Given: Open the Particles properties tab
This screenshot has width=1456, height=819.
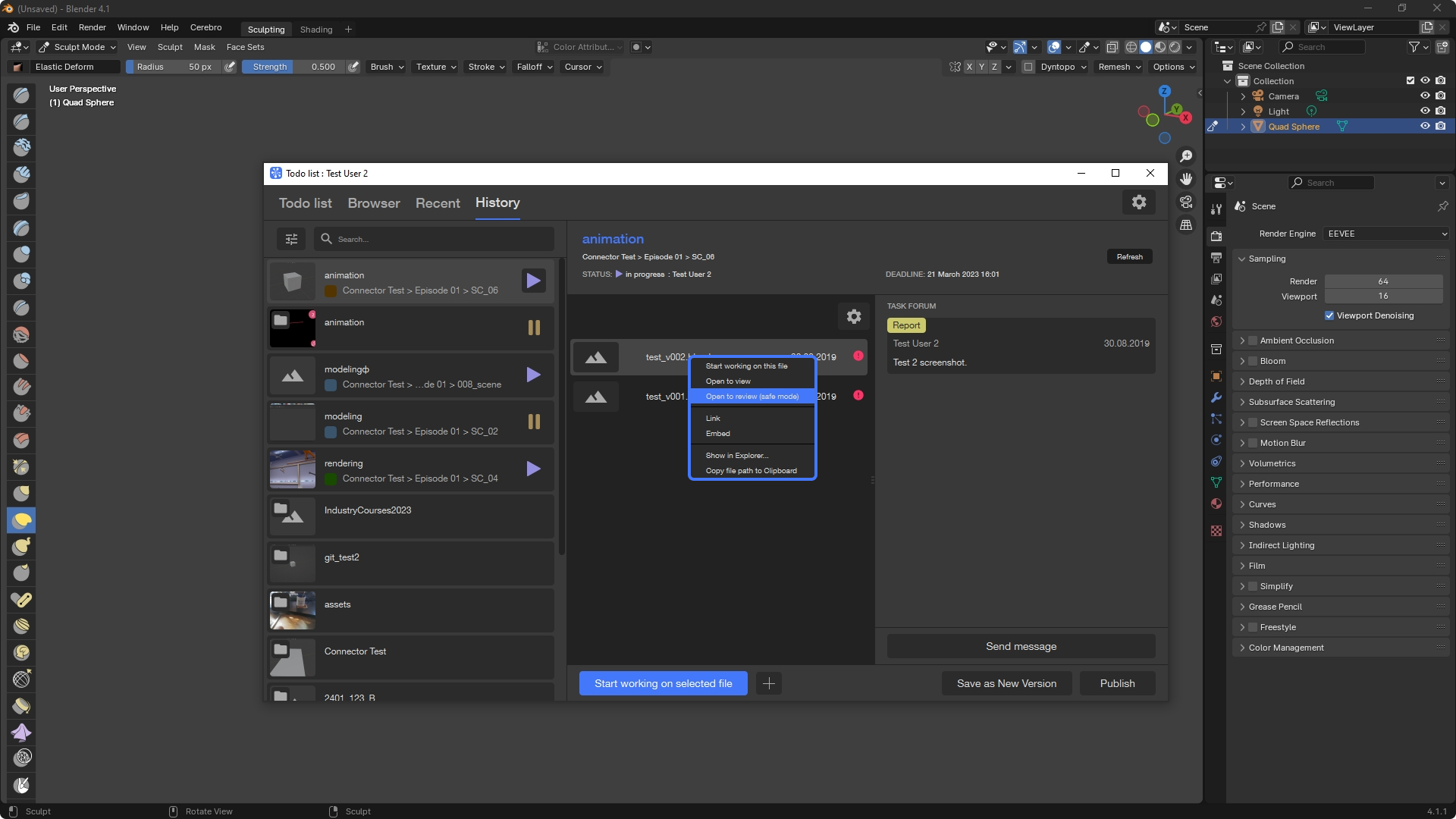Looking at the screenshot, I should [1216, 419].
